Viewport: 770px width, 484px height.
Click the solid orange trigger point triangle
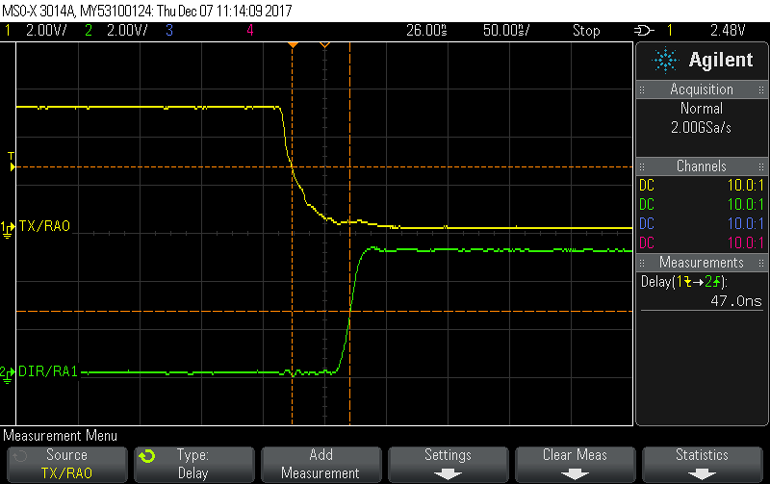click(x=293, y=45)
